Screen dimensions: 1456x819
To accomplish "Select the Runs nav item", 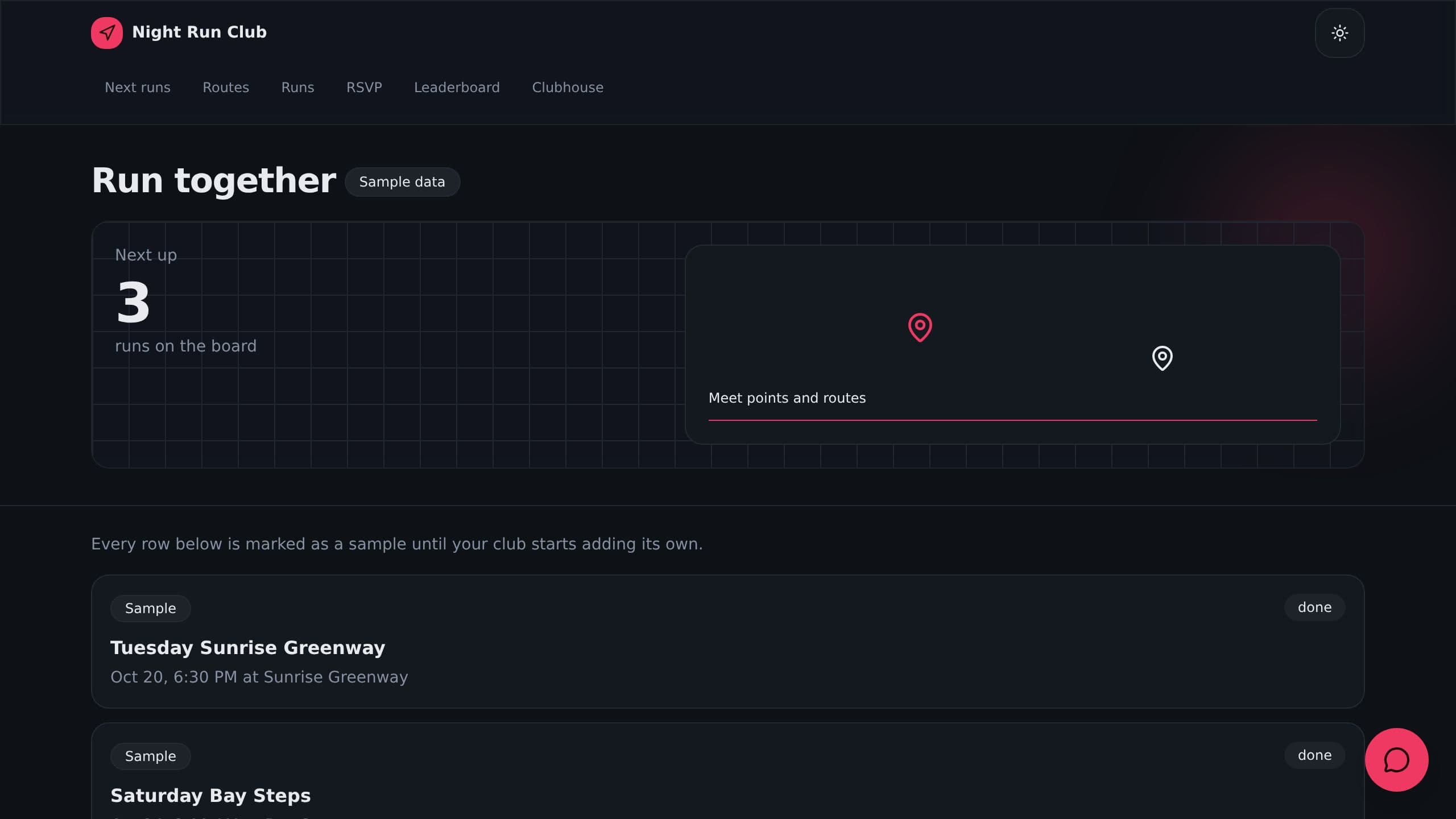I will pyautogui.click(x=297, y=88).
